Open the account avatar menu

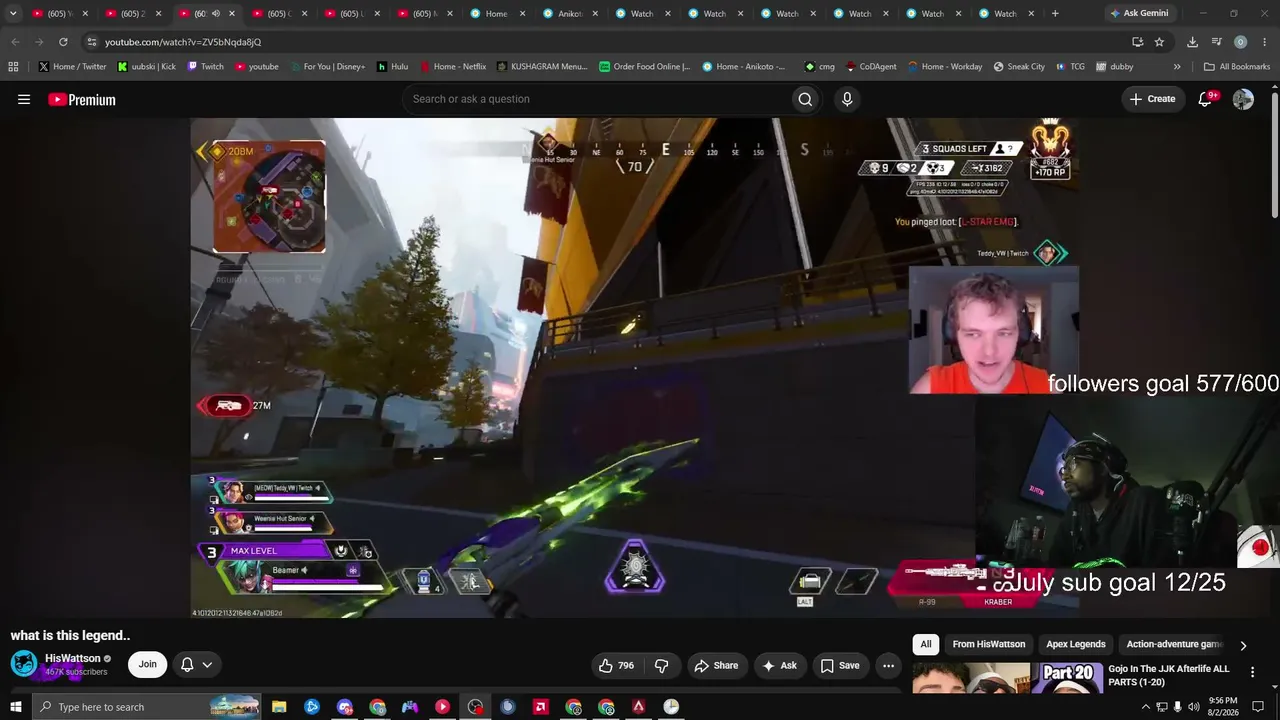(x=1243, y=99)
